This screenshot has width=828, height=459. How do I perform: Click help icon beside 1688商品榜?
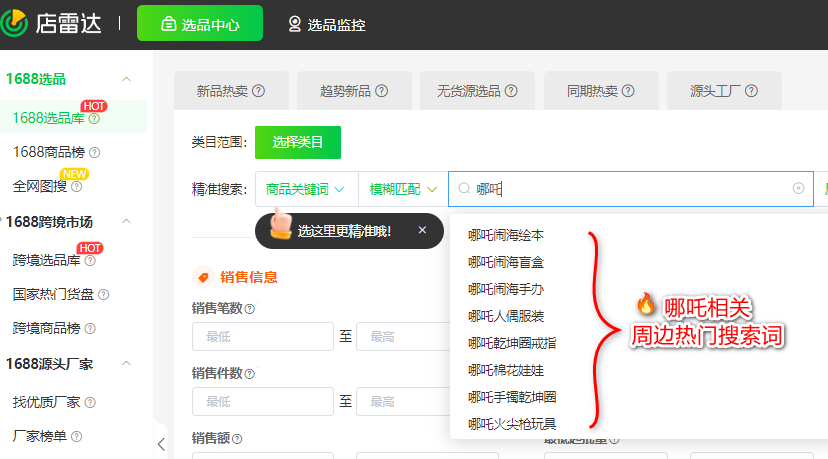click(95, 153)
